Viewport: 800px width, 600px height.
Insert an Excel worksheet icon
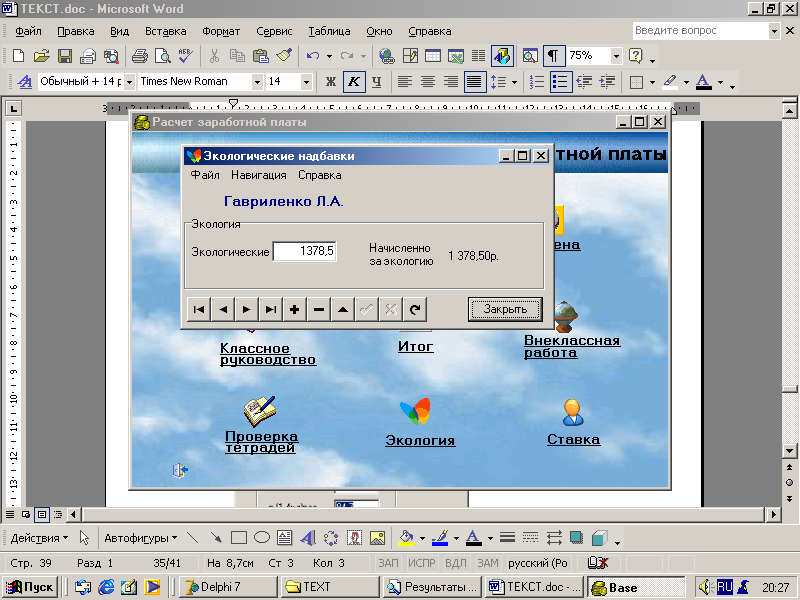pyautogui.click(x=456, y=56)
